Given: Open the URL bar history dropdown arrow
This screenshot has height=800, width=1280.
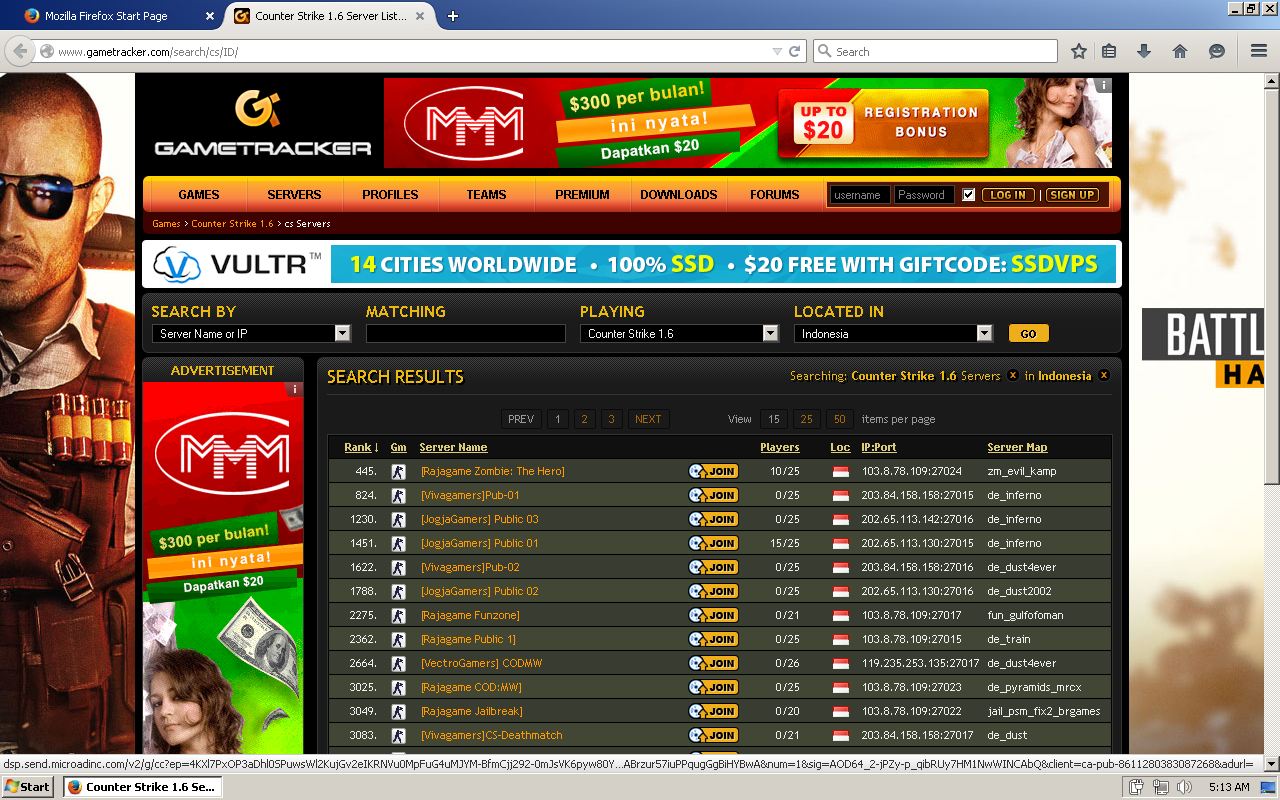Looking at the screenshot, I should [x=777, y=51].
